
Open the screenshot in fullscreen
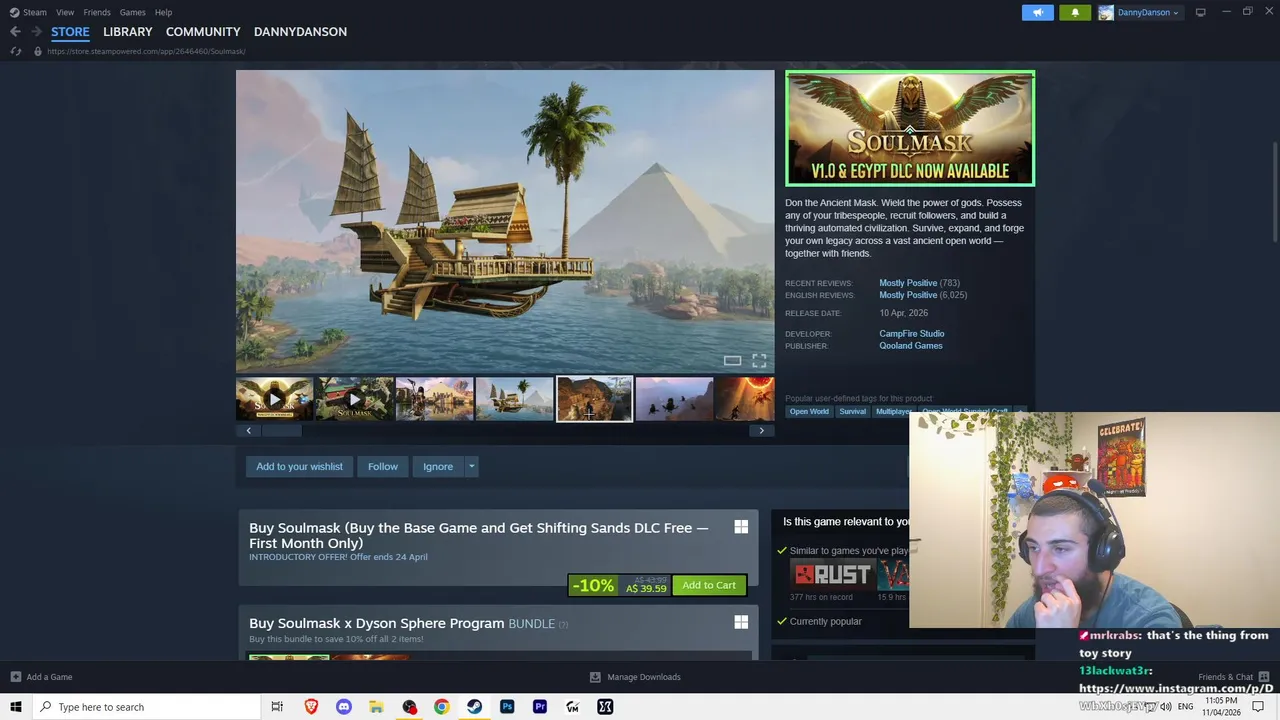point(759,361)
